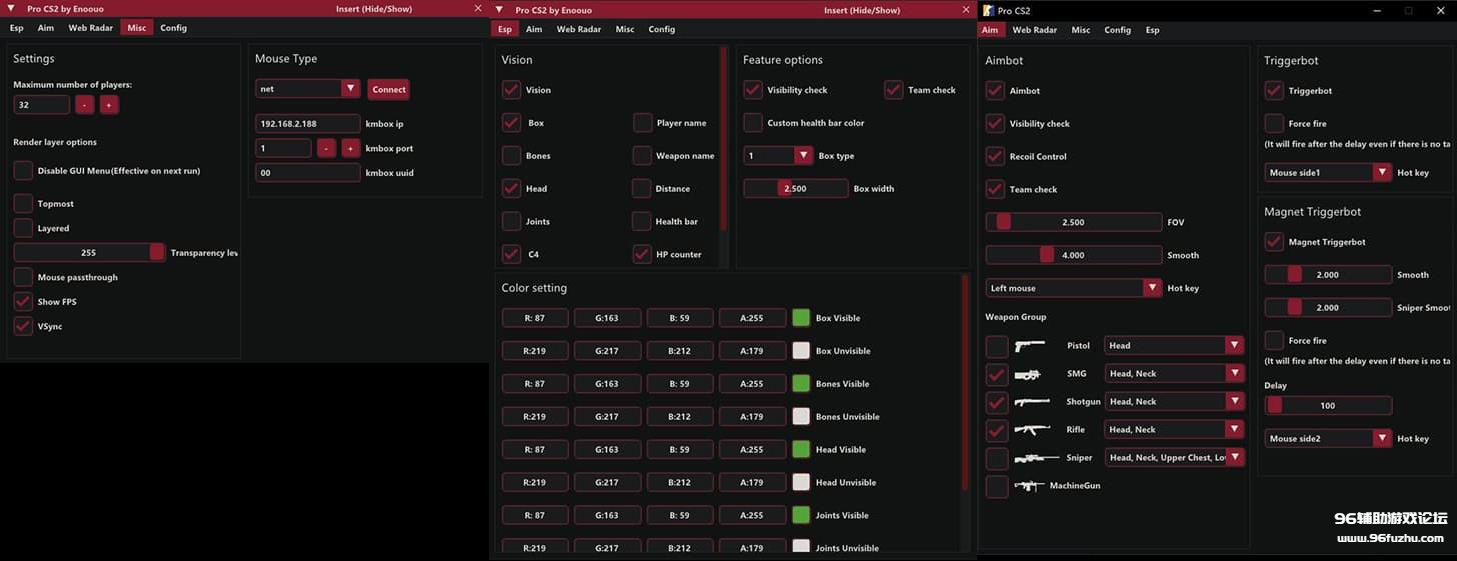Open the Config tab in the middle window
Screen dimensions: 1457x561
[661, 29]
